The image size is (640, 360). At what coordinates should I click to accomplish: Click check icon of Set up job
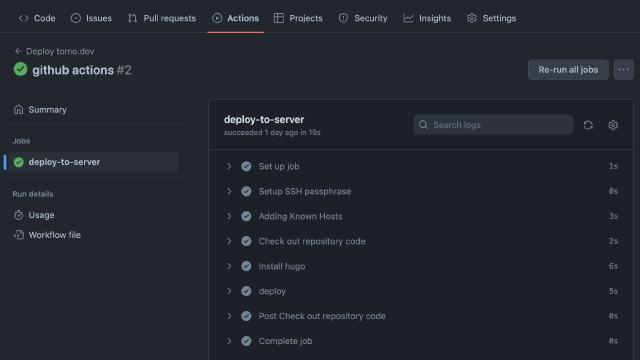pyautogui.click(x=246, y=166)
